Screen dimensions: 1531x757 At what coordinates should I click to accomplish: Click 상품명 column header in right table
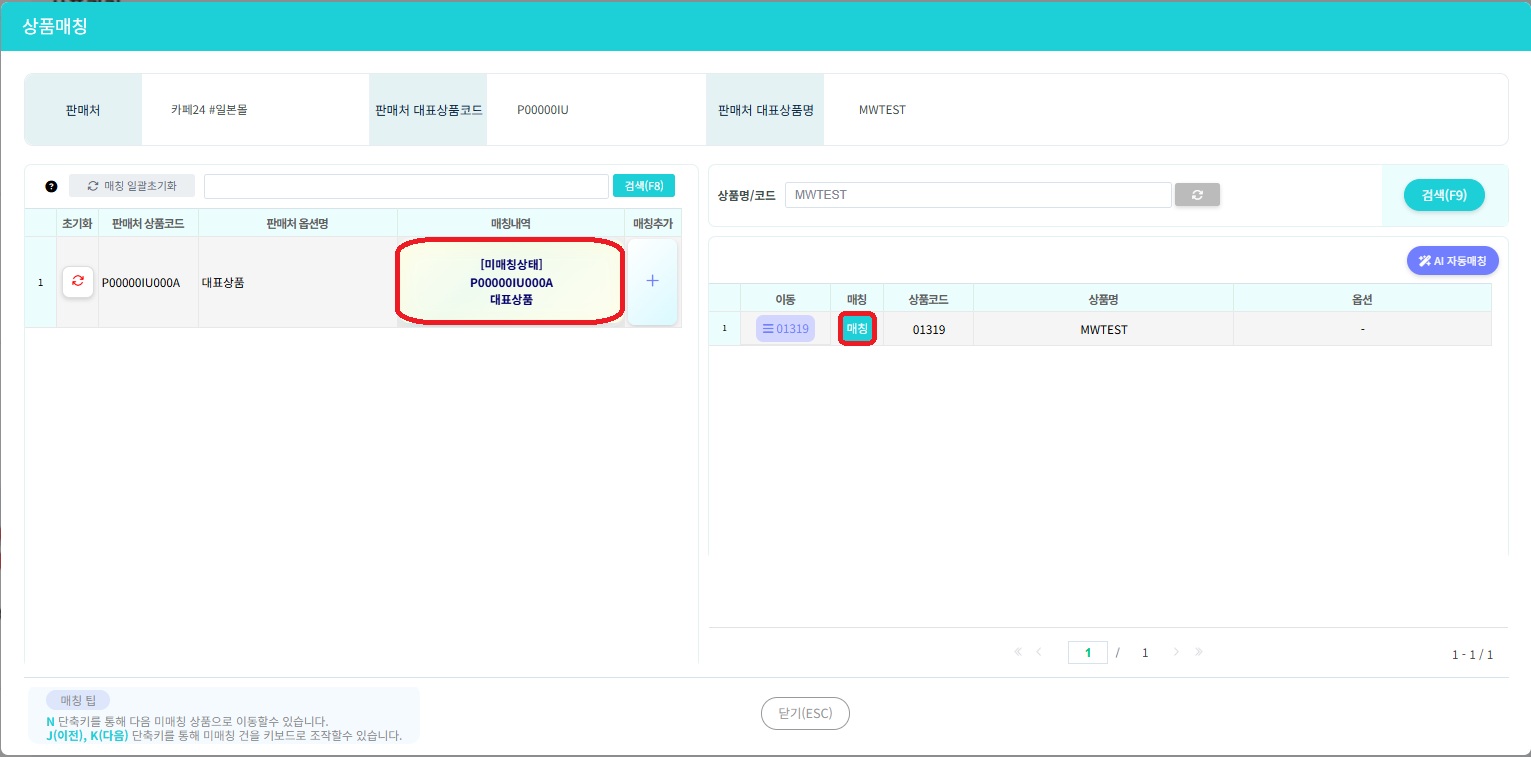pyautogui.click(x=1103, y=298)
